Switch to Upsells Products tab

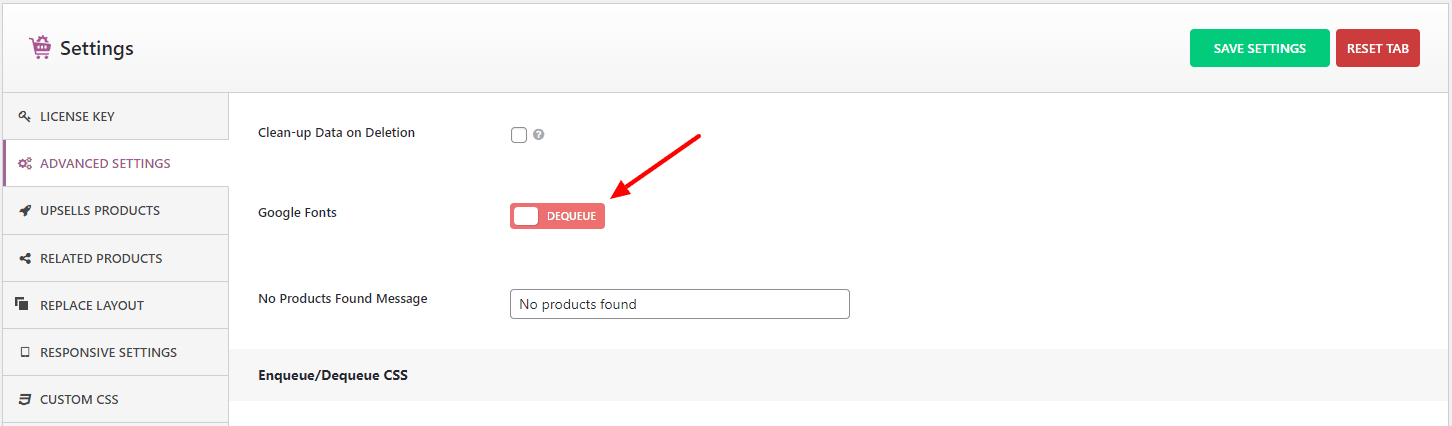pyautogui.click(x=100, y=211)
